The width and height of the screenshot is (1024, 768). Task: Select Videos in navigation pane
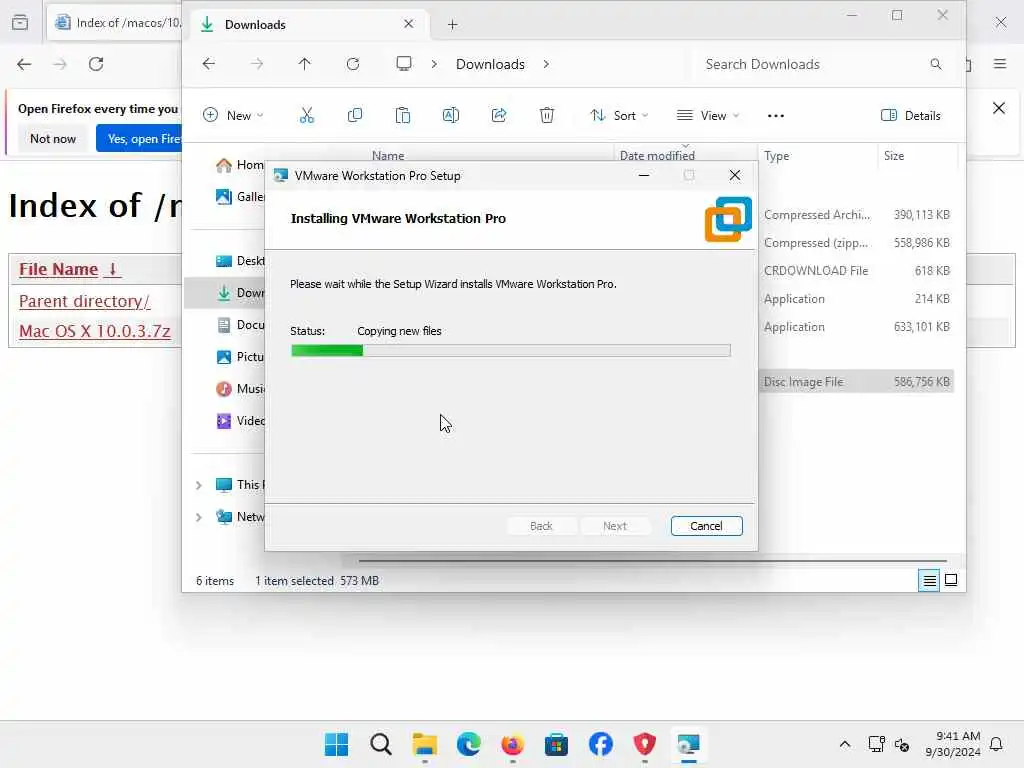tap(240, 421)
